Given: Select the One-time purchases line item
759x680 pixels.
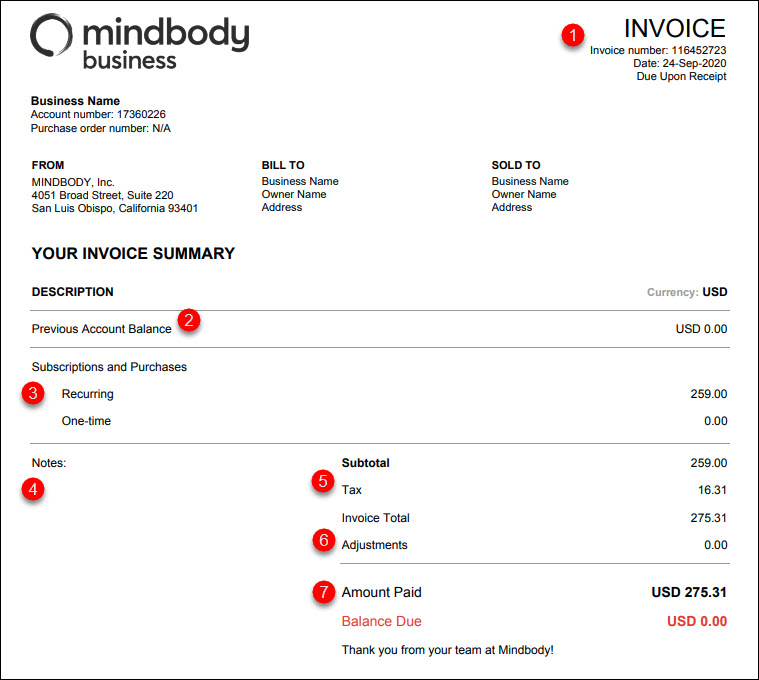Looking at the screenshot, I should 86,421.
